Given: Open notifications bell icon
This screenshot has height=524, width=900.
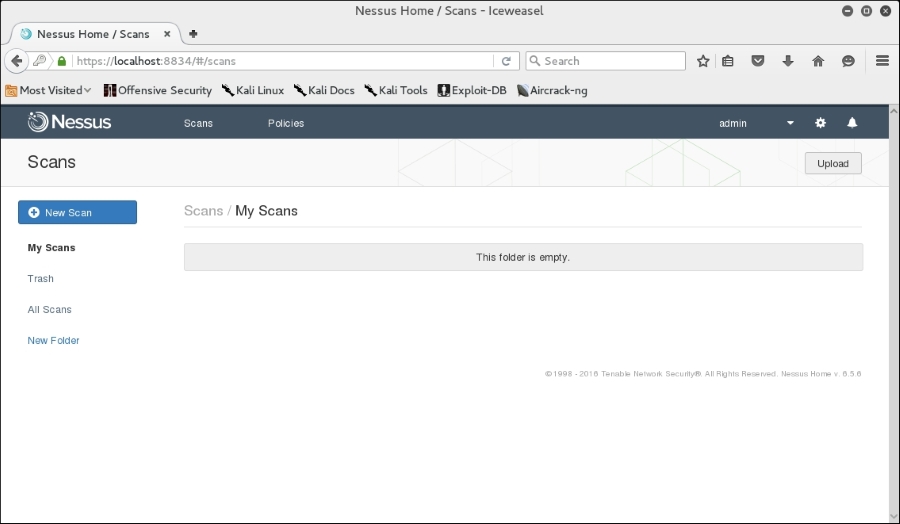Looking at the screenshot, I should (852, 122).
